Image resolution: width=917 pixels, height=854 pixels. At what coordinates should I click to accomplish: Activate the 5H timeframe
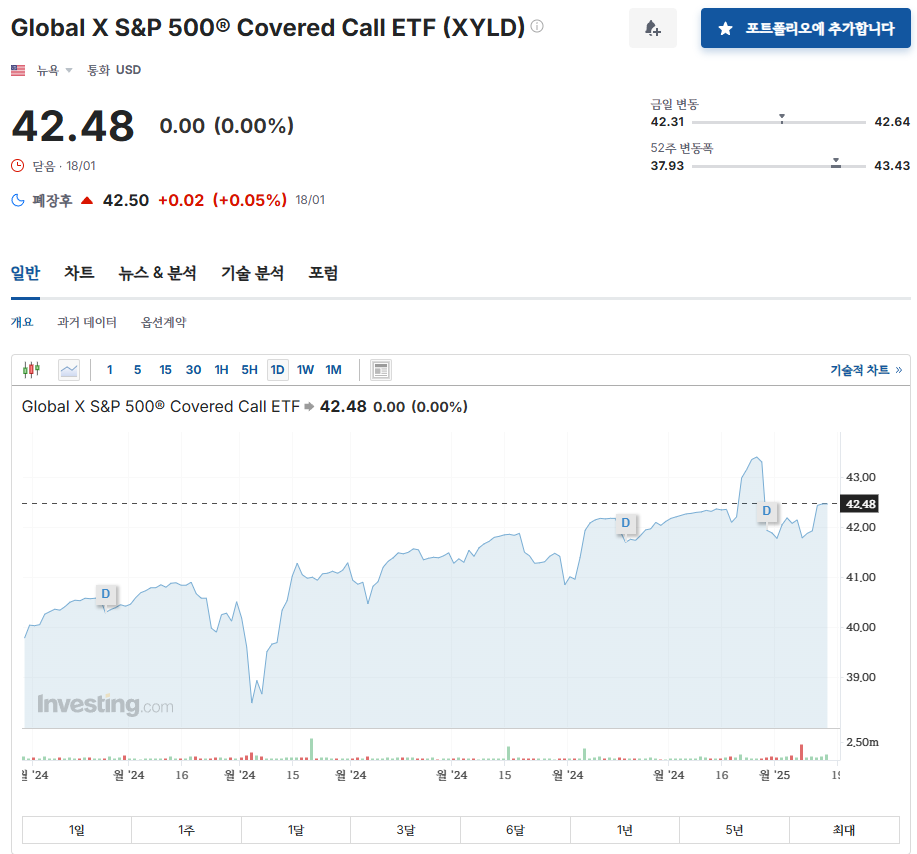coord(250,369)
